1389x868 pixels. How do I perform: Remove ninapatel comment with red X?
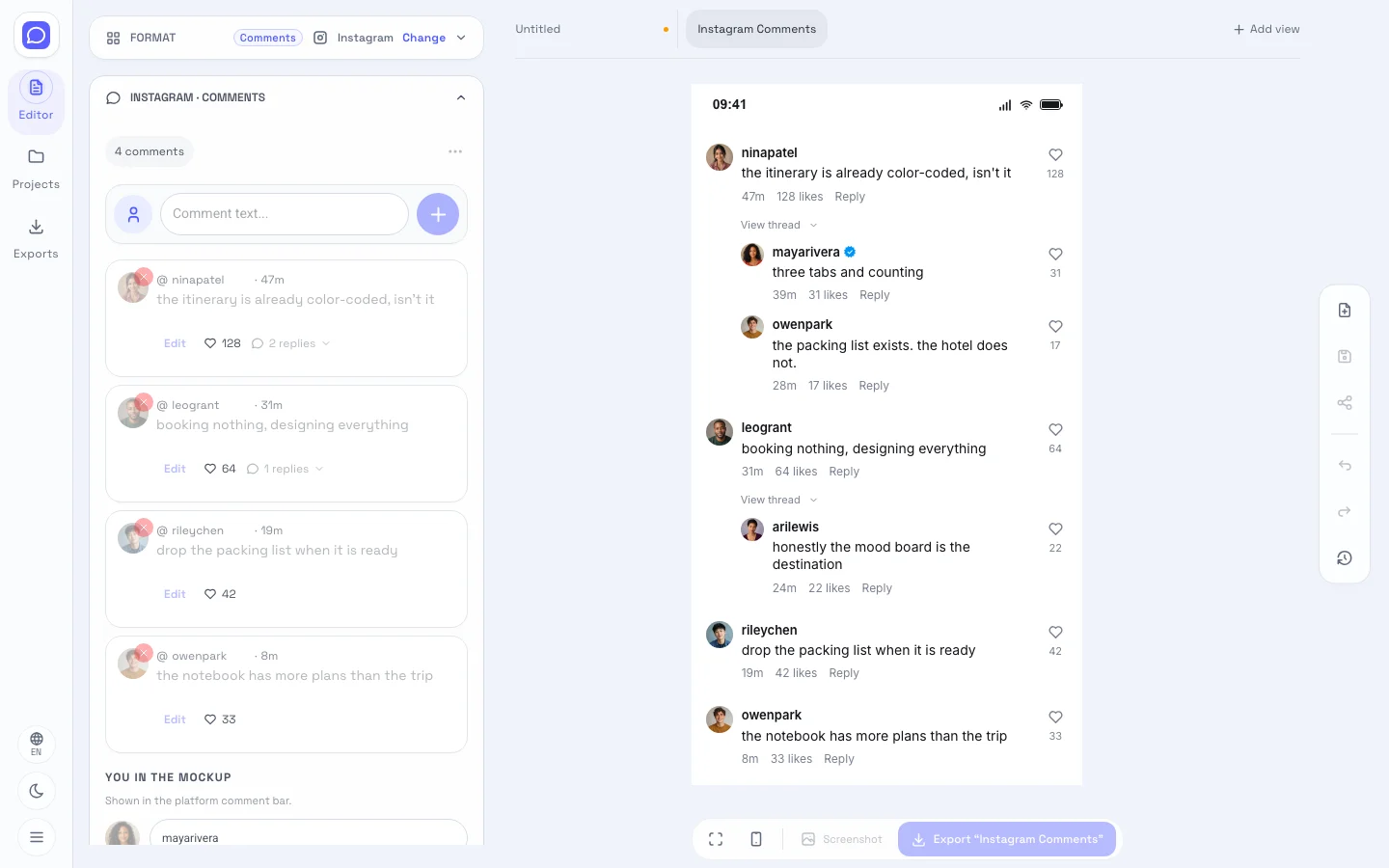144,277
